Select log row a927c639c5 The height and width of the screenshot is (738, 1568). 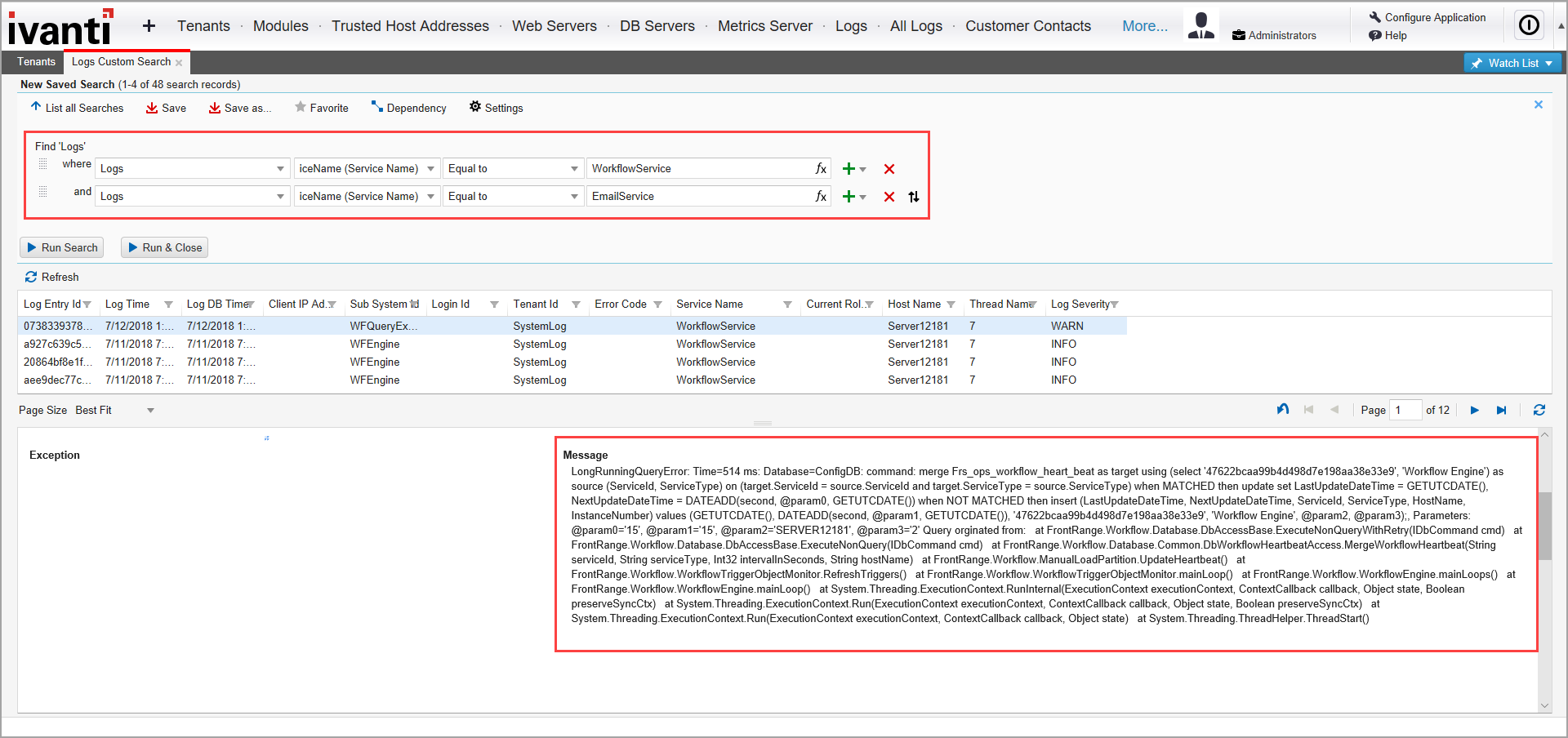(572, 344)
